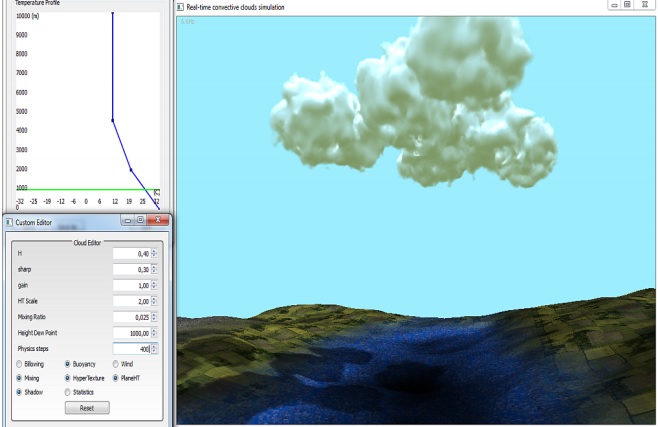Adjust Mixing Ratio with its spinner arrows

[x=154, y=317]
